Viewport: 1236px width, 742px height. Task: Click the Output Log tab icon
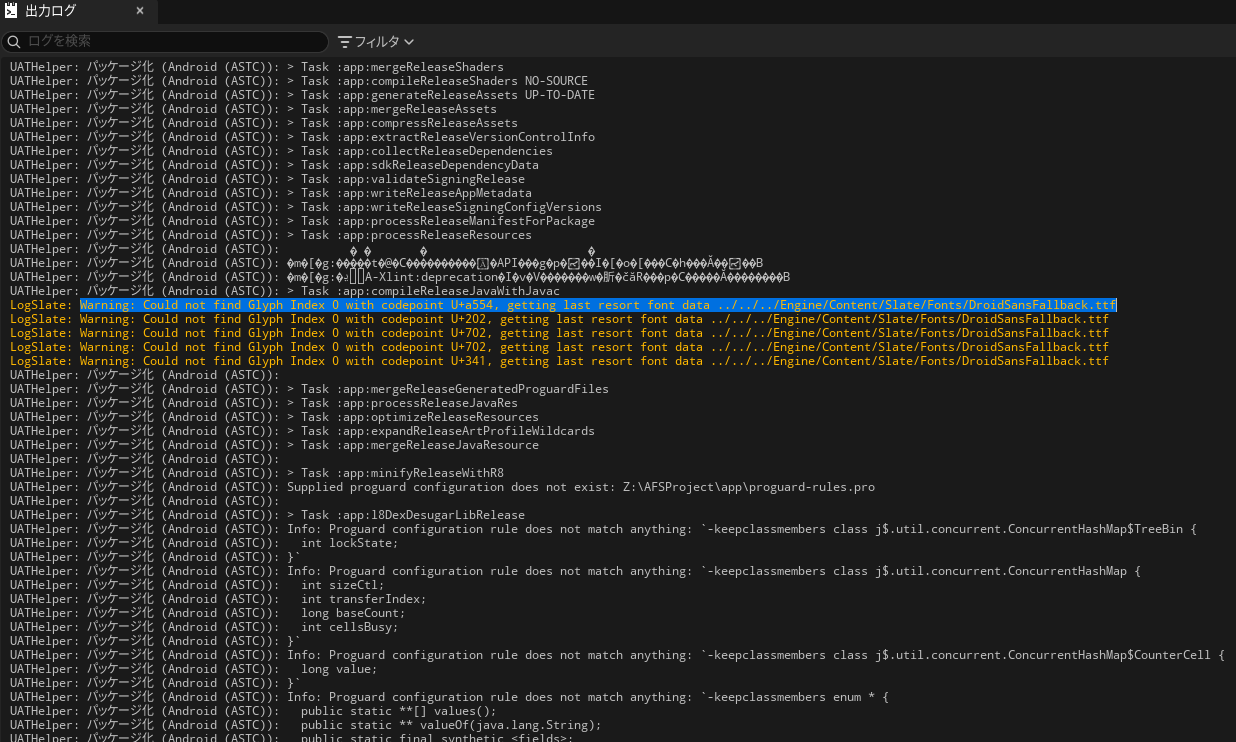11,11
